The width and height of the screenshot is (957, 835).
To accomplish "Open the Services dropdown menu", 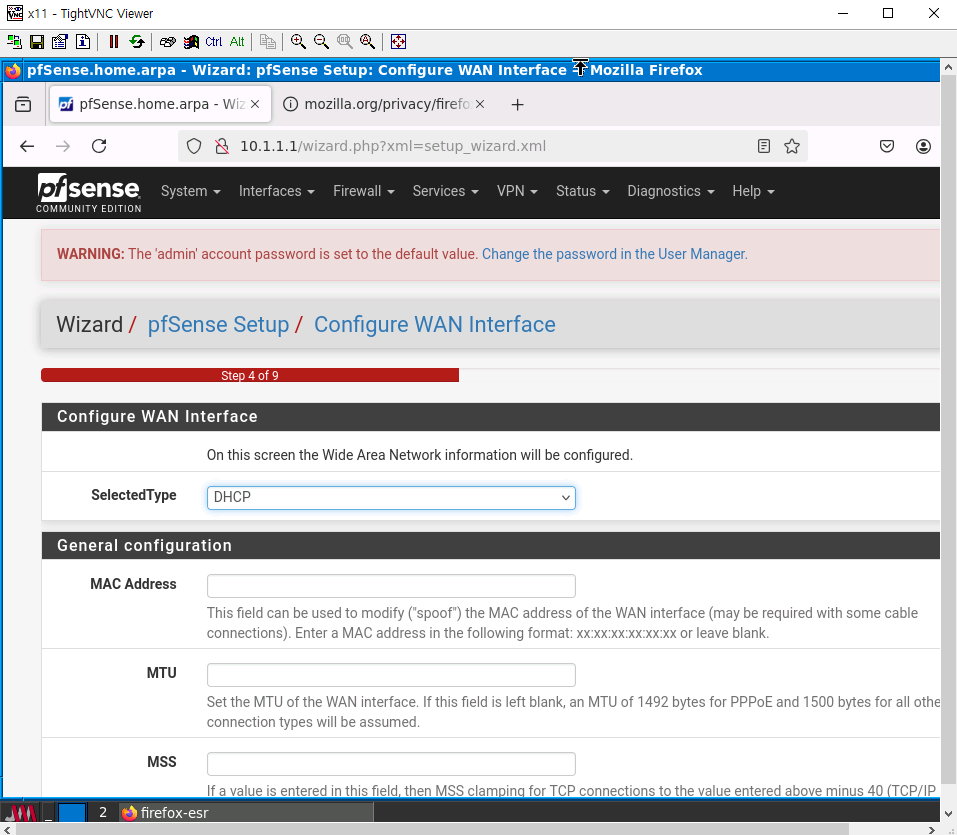I will coord(446,192).
